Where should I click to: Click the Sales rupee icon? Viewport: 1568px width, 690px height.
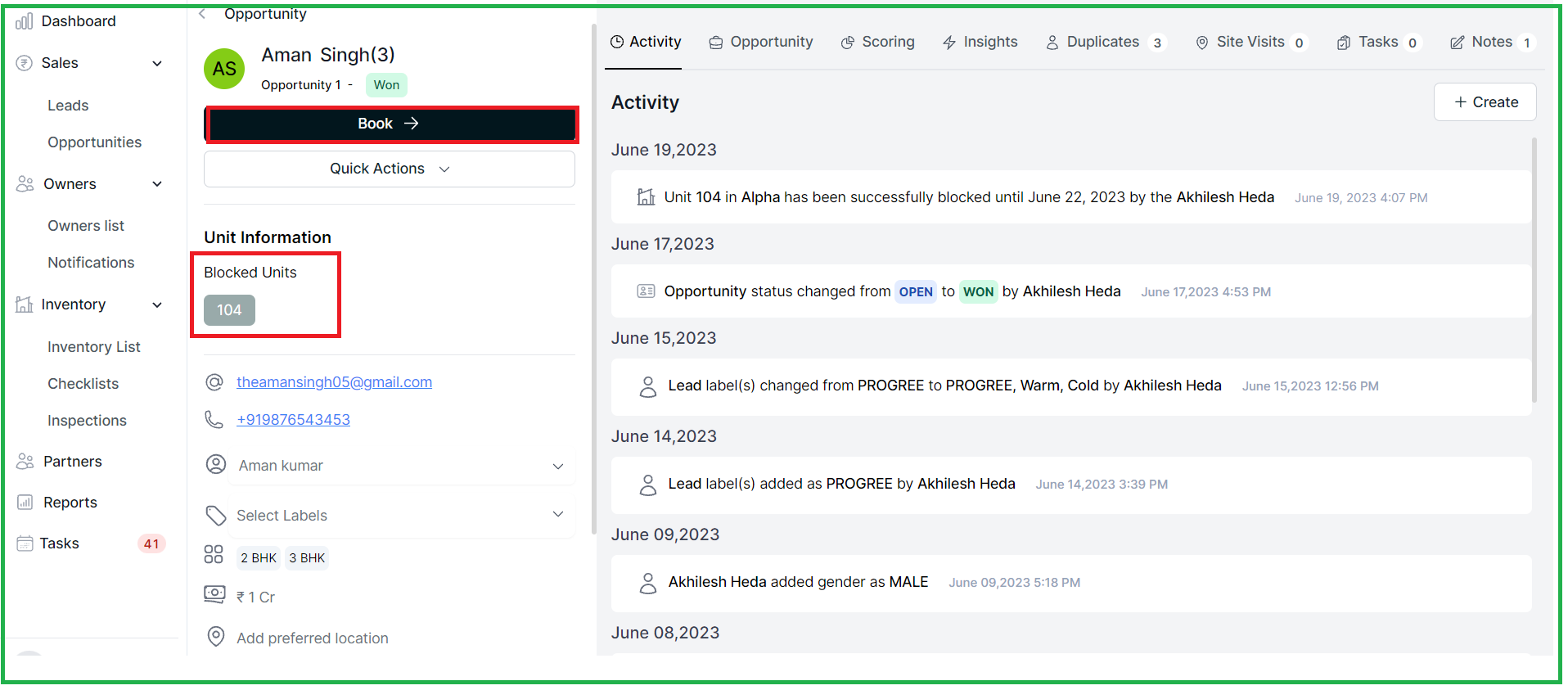pos(25,63)
